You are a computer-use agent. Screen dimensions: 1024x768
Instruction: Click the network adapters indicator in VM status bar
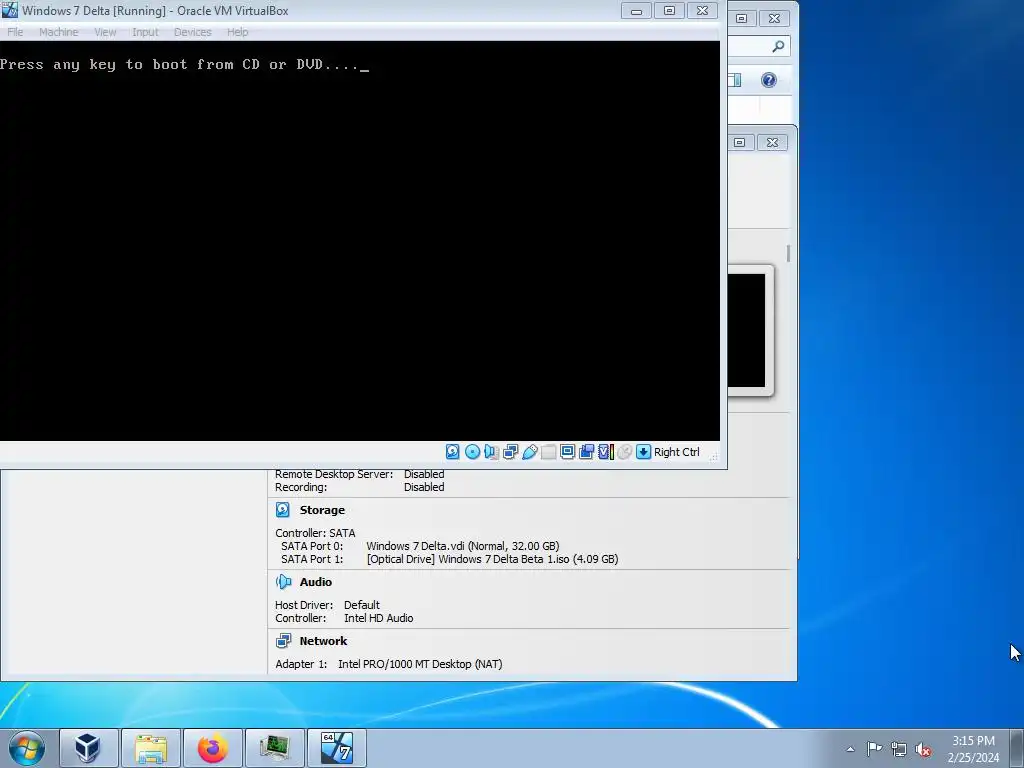pyautogui.click(x=511, y=452)
